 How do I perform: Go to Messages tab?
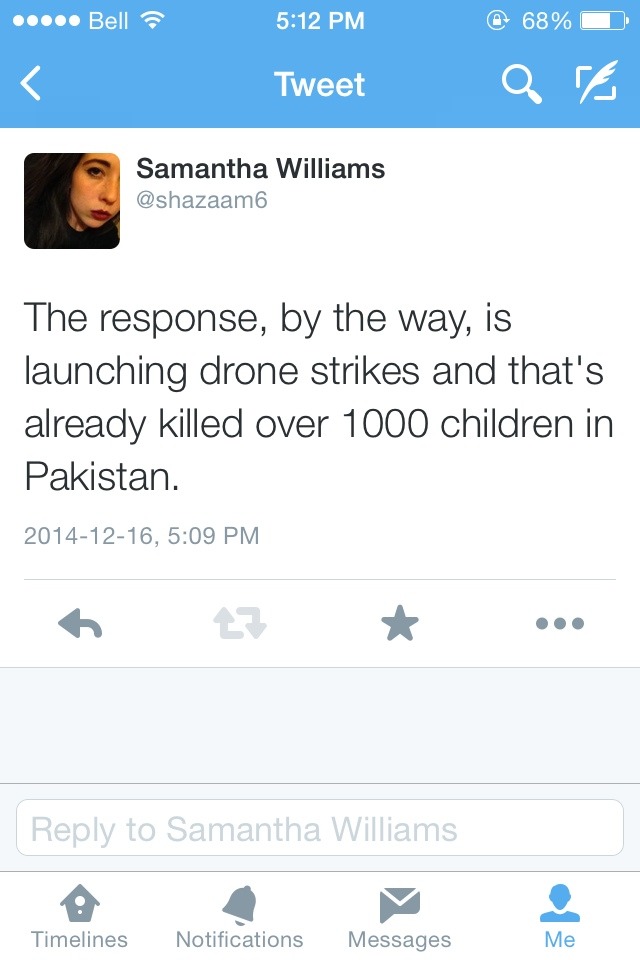click(x=399, y=917)
